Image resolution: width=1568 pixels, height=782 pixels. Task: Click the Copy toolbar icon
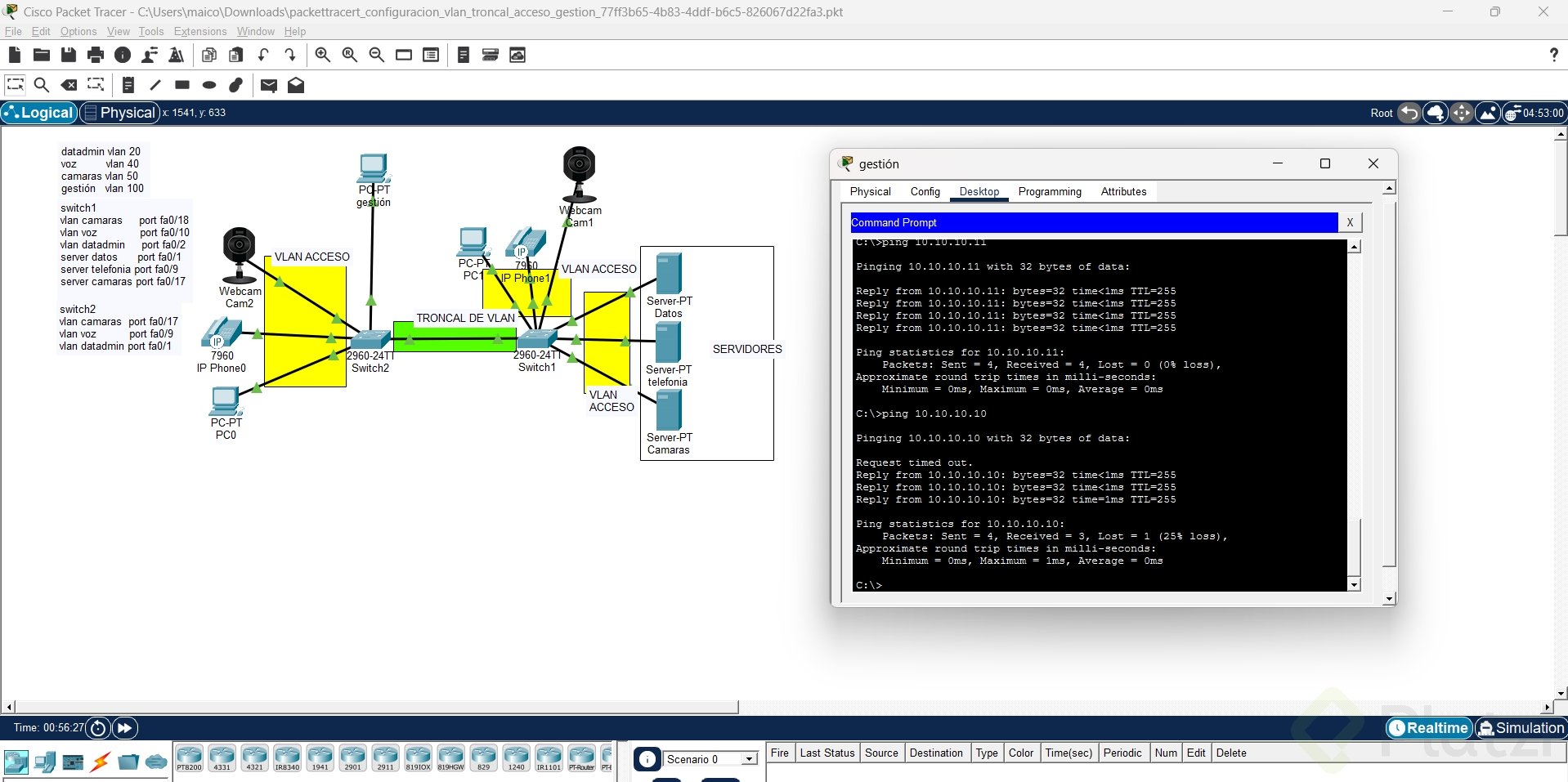(209, 55)
